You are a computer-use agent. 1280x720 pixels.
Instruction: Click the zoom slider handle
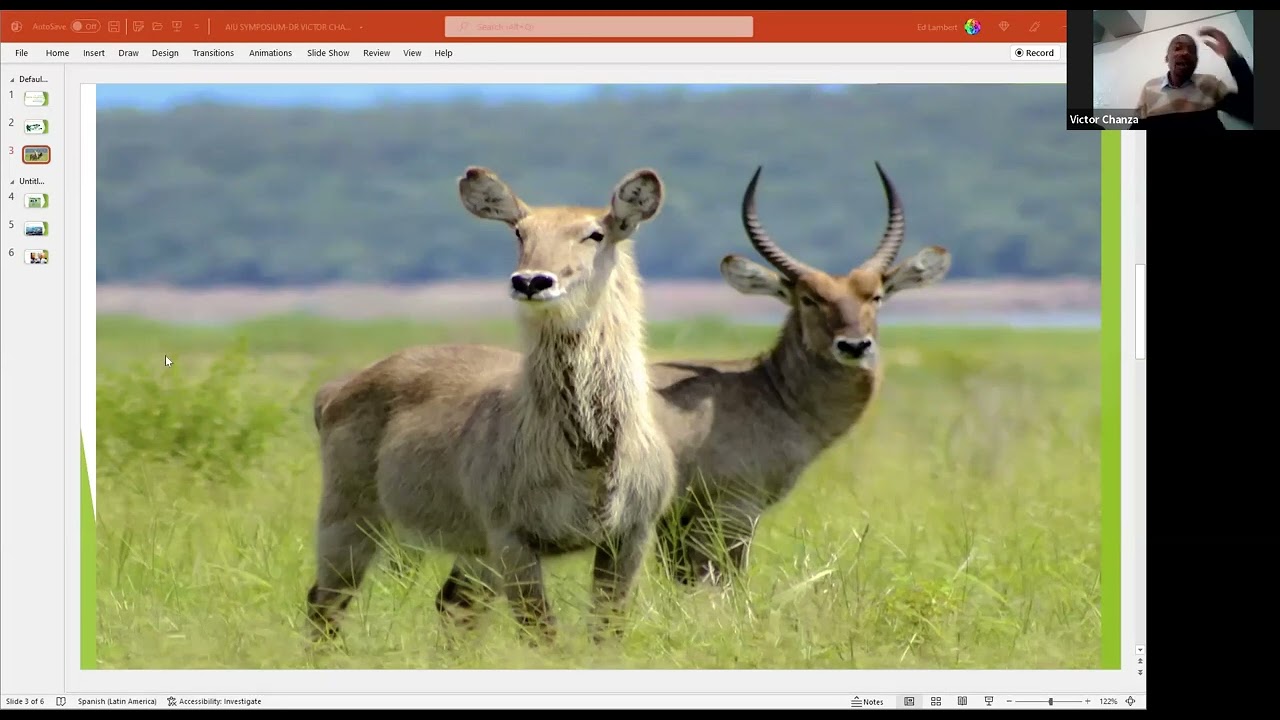[1050, 701]
